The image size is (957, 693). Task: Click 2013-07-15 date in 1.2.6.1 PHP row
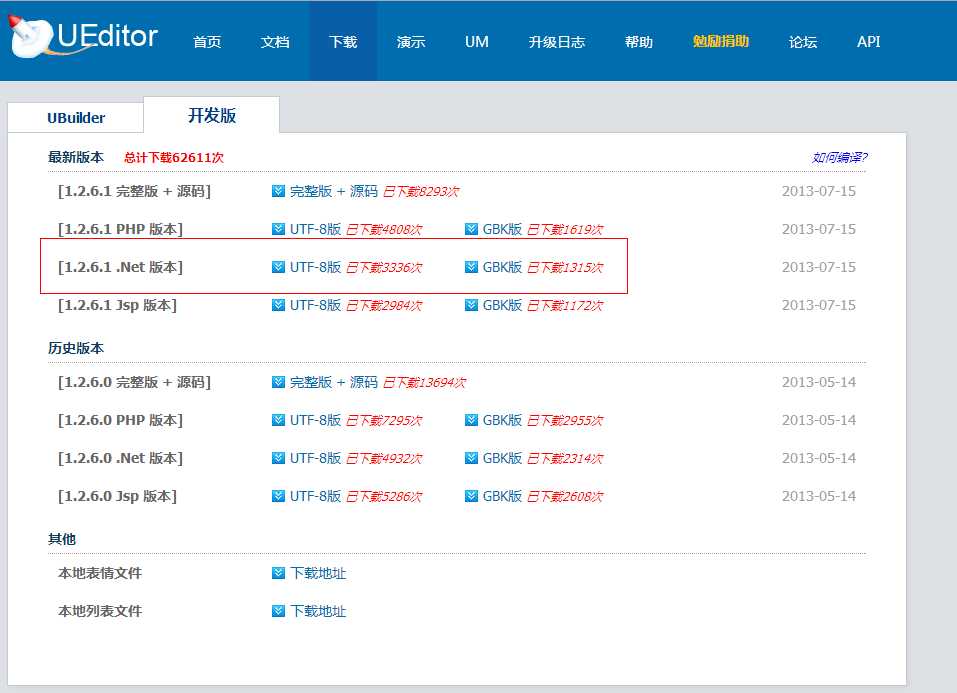point(818,229)
